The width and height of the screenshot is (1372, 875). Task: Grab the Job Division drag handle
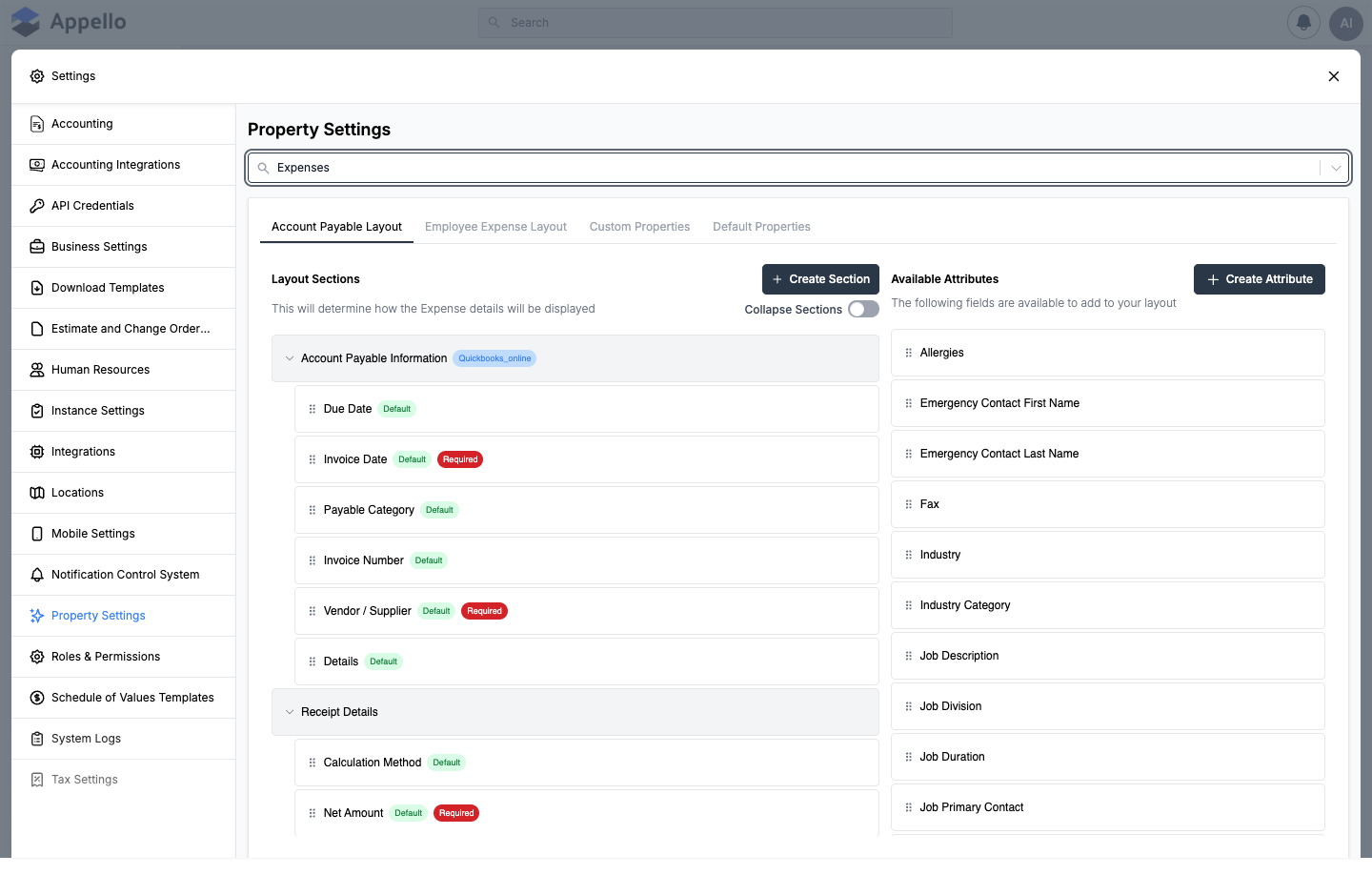(x=909, y=706)
